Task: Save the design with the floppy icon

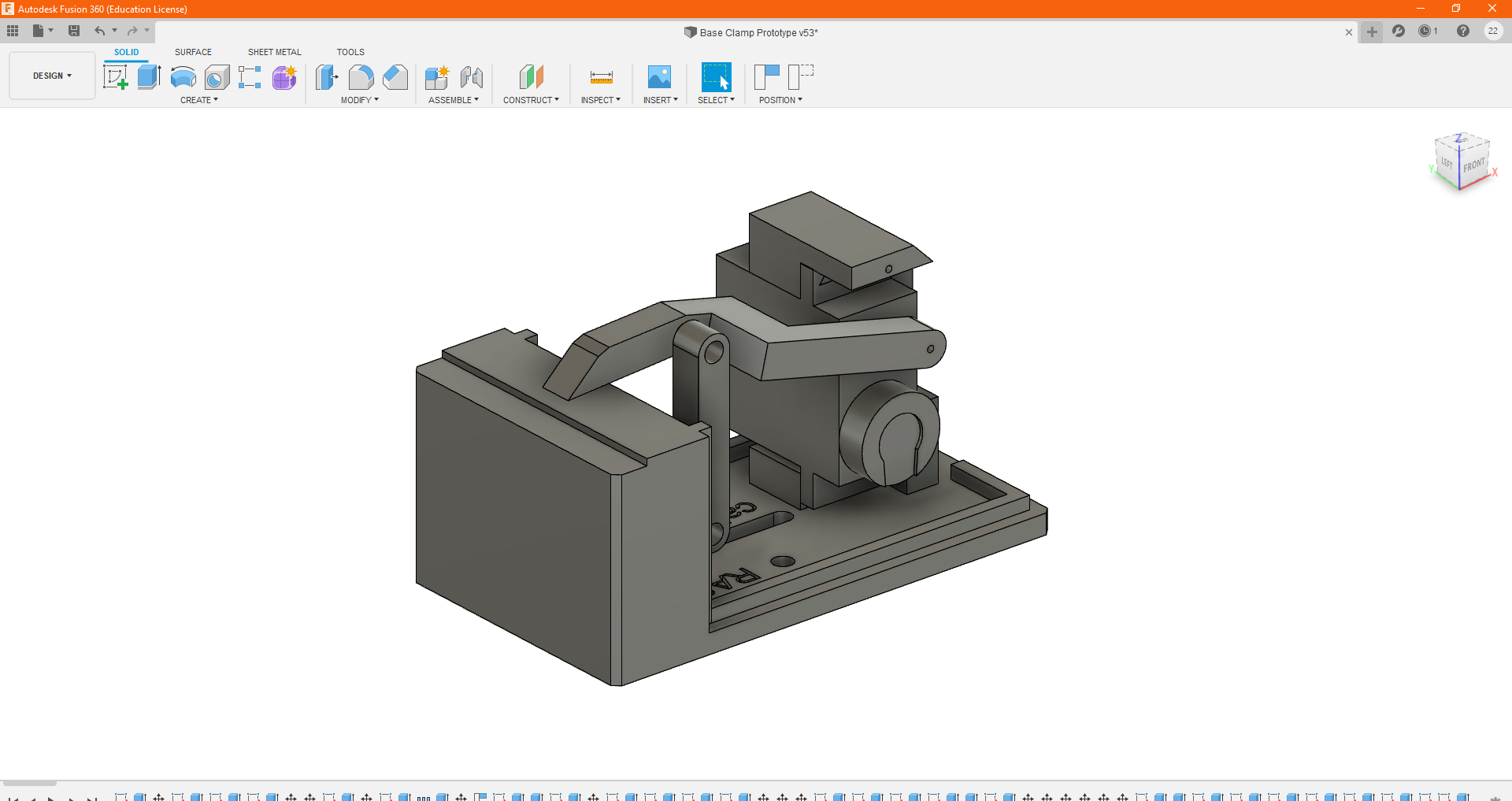Action: point(74,31)
